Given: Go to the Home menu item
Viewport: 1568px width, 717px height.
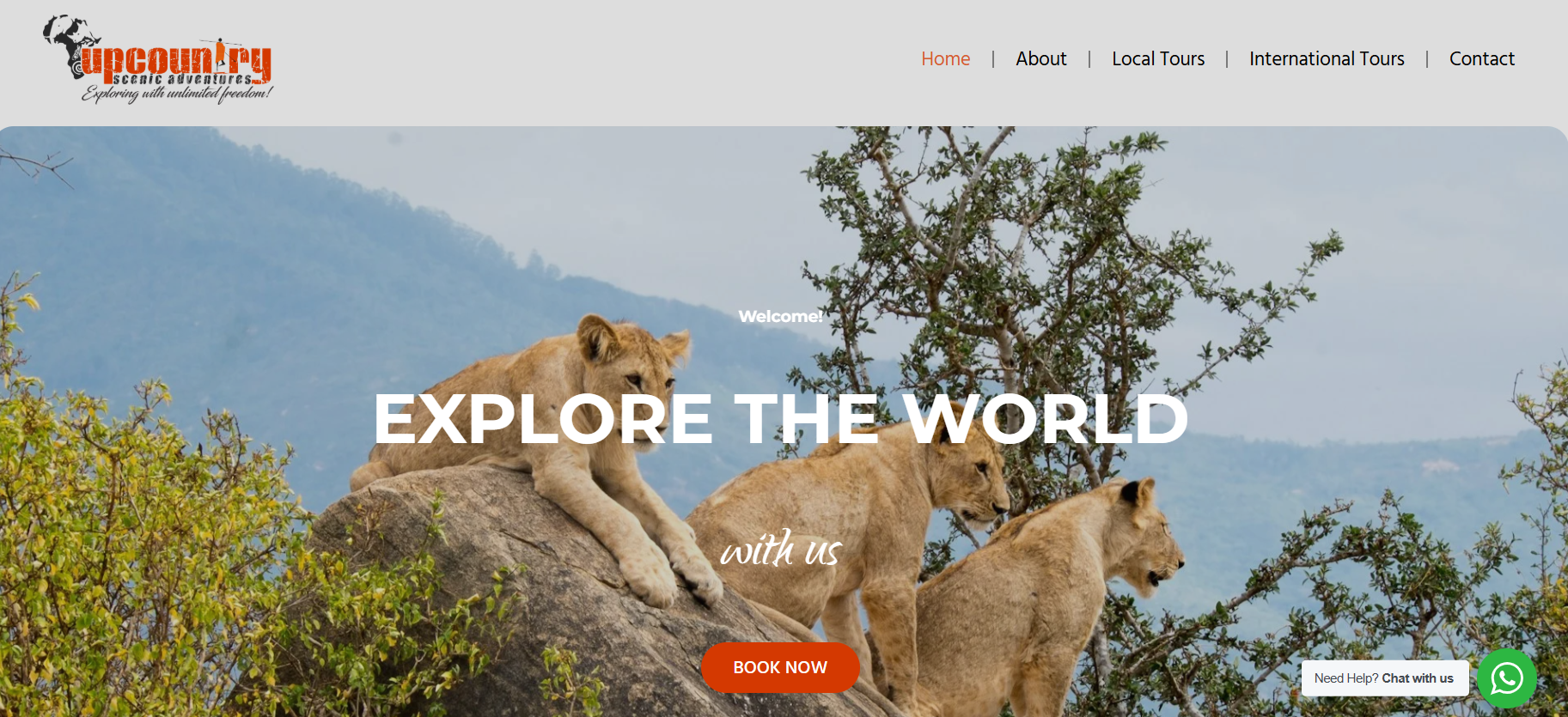Looking at the screenshot, I should (x=945, y=58).
